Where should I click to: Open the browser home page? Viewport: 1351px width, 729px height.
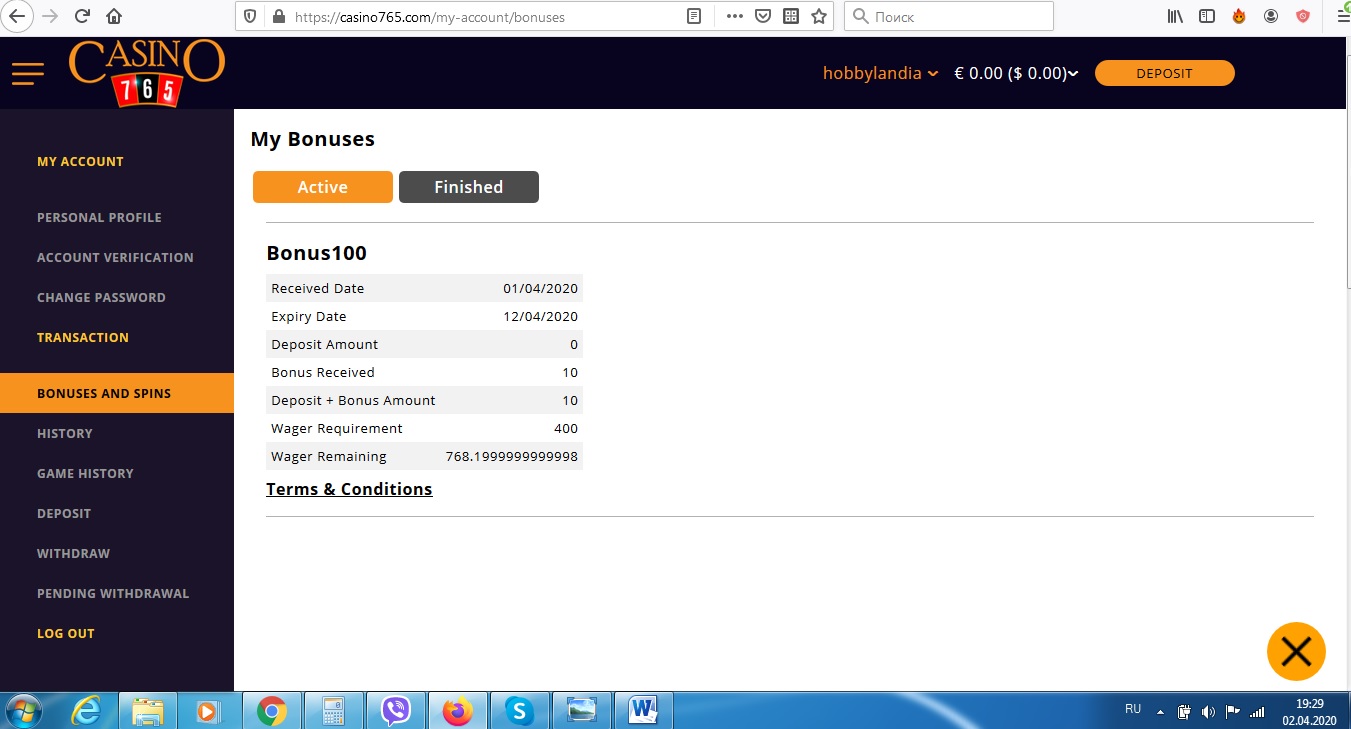(114, 16)
